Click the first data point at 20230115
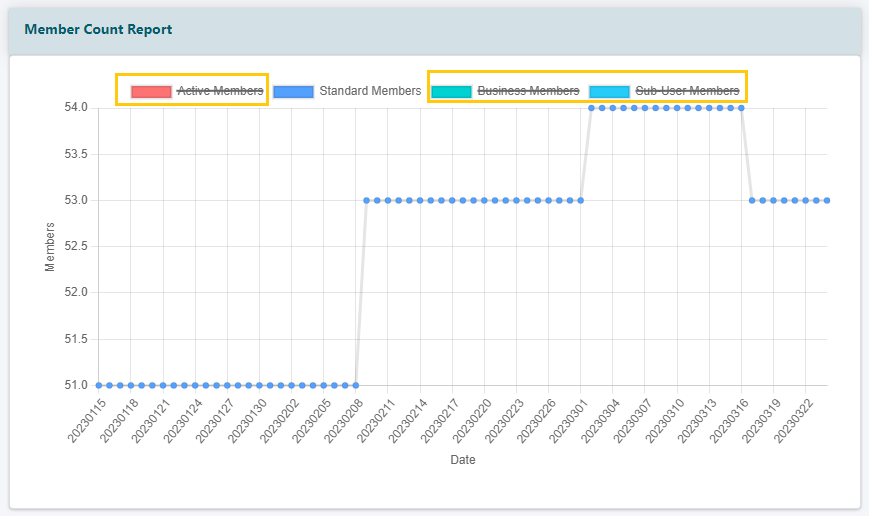869x516 pixels. coord(98,385)
